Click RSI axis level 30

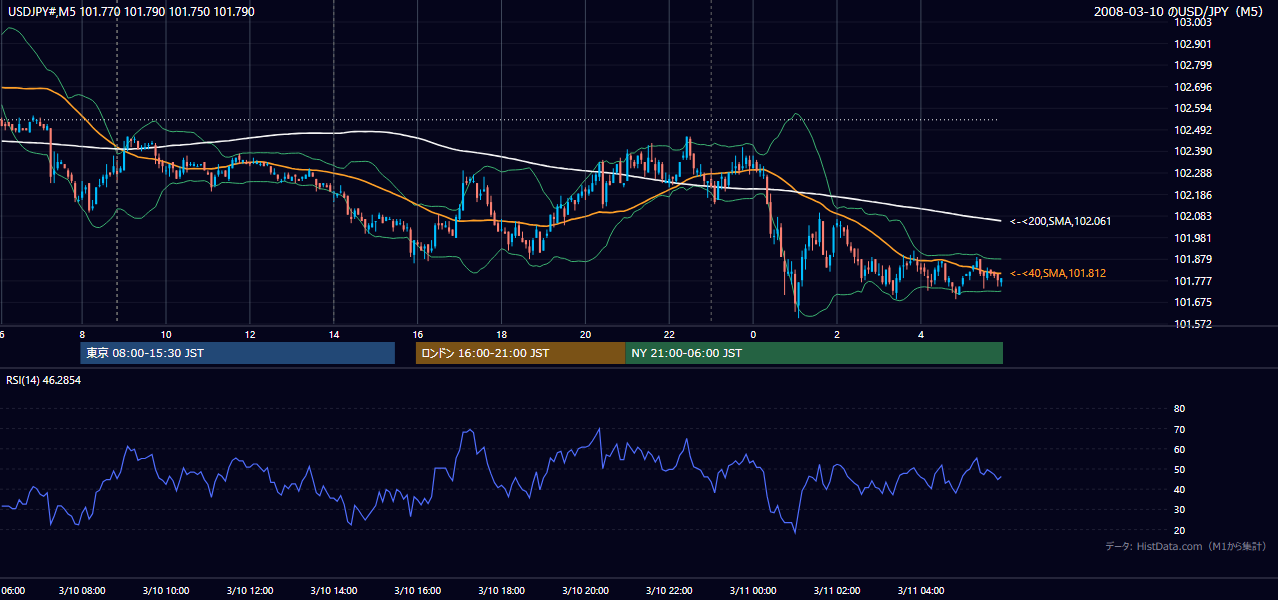tap(1179, 509)
